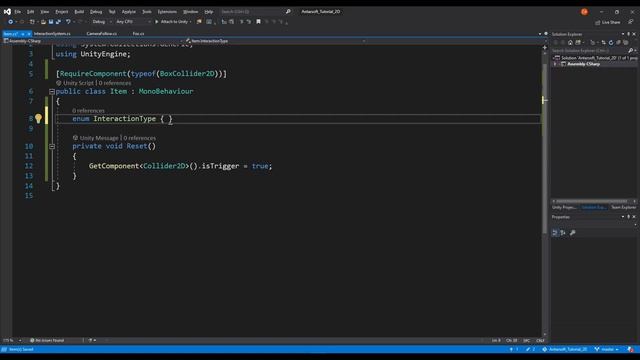Close the Item.cs tab
The width and height of the screenshot is (640, 360).
click(x=29, y=34)
